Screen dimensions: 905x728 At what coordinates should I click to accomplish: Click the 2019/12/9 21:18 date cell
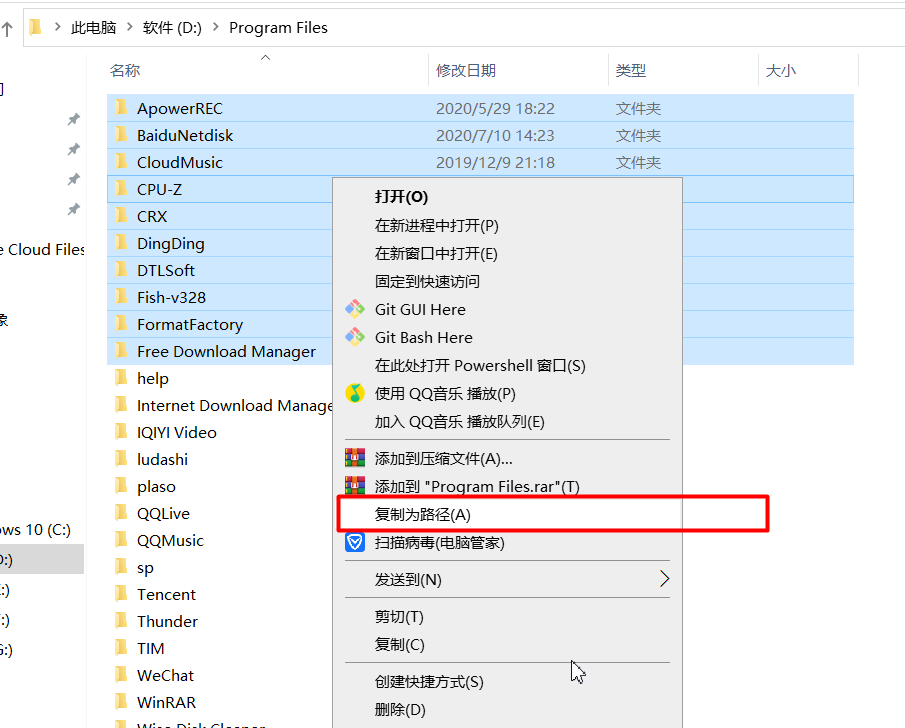(495, 162)
